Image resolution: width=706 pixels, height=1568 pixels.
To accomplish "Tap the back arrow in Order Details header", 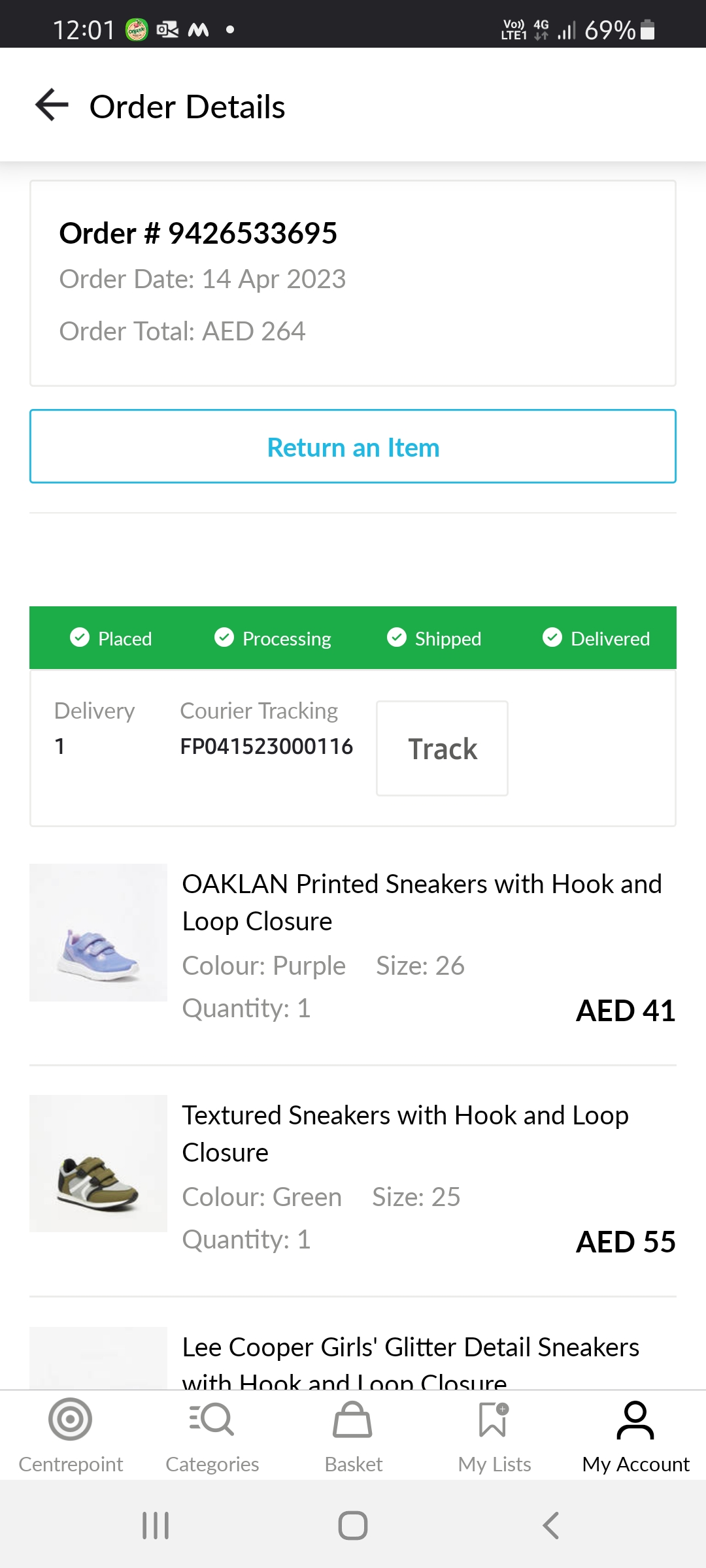I will pyautogui.click(x=52, y=106).
